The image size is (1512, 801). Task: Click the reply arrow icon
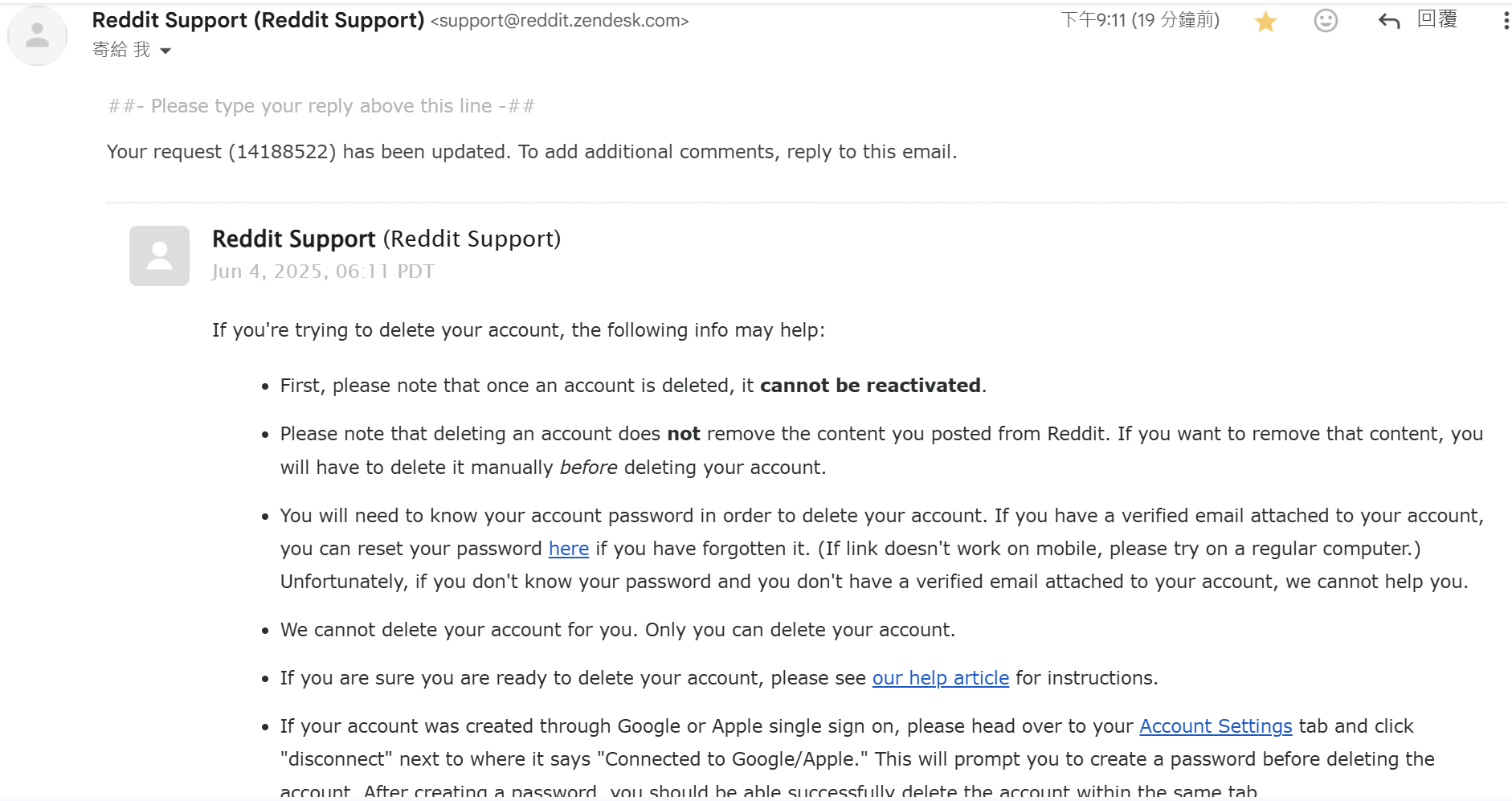1389,21
